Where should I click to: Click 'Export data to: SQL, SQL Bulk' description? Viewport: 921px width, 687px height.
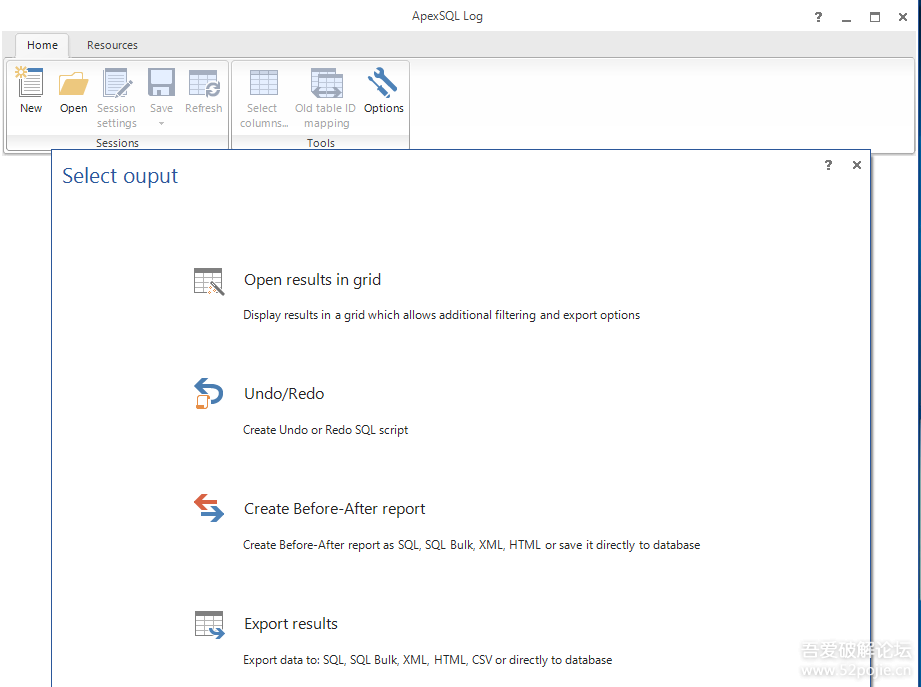[x=428, y=660]
